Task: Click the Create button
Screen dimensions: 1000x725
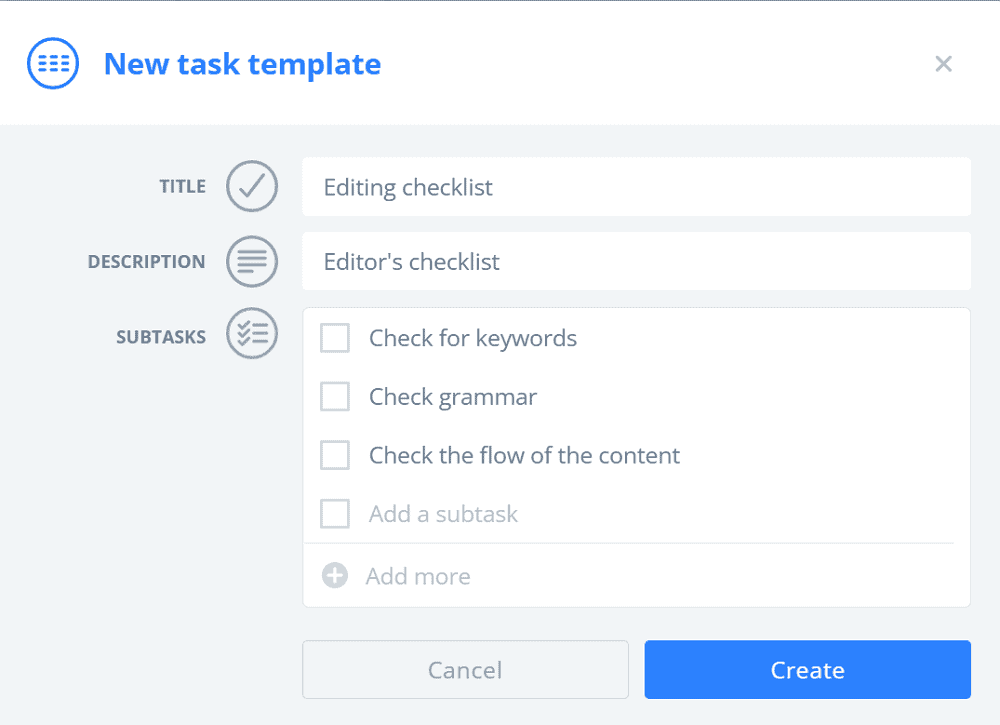Action: [x=807, y=670]
